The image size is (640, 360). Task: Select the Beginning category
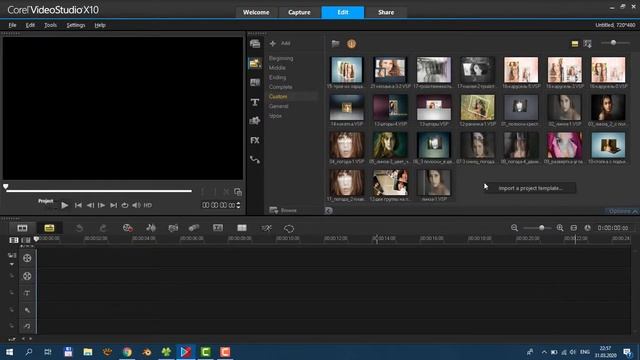pos(281,58)
